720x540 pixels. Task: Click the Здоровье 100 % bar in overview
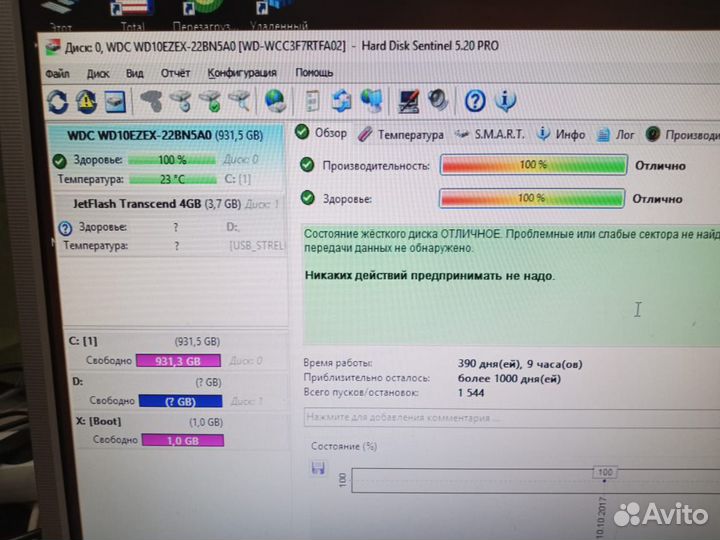coord(532,198)
